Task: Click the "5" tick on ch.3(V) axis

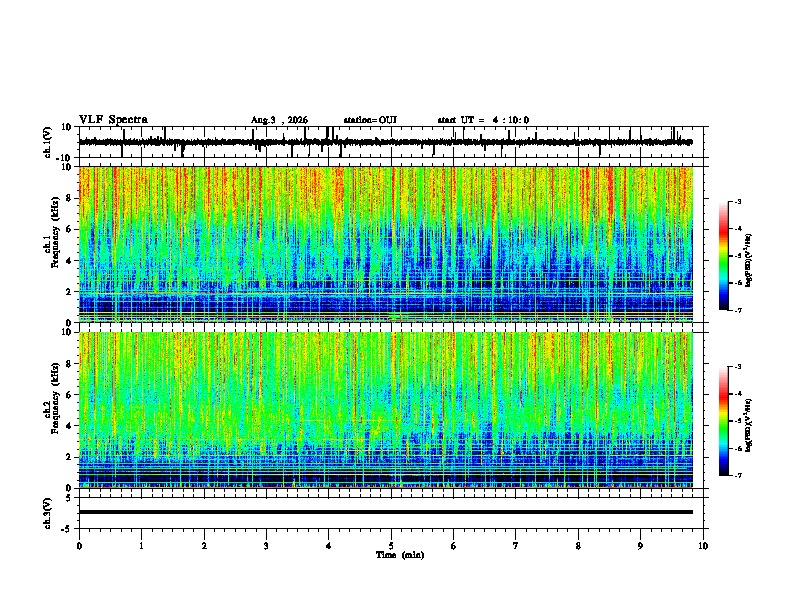Action: pyautogui.click(x=69, y=498)
